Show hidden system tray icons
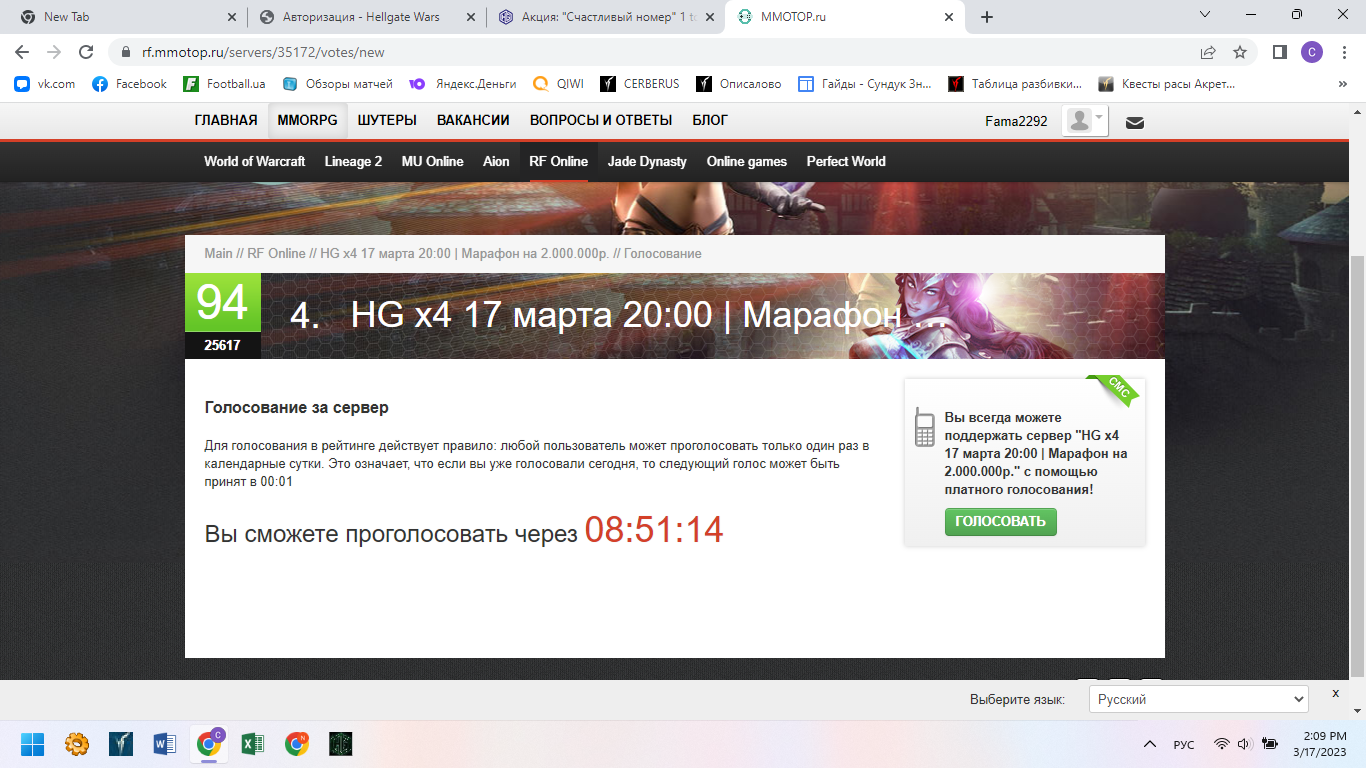This screenshot has width=1366, height=768. click(1149, 744)
